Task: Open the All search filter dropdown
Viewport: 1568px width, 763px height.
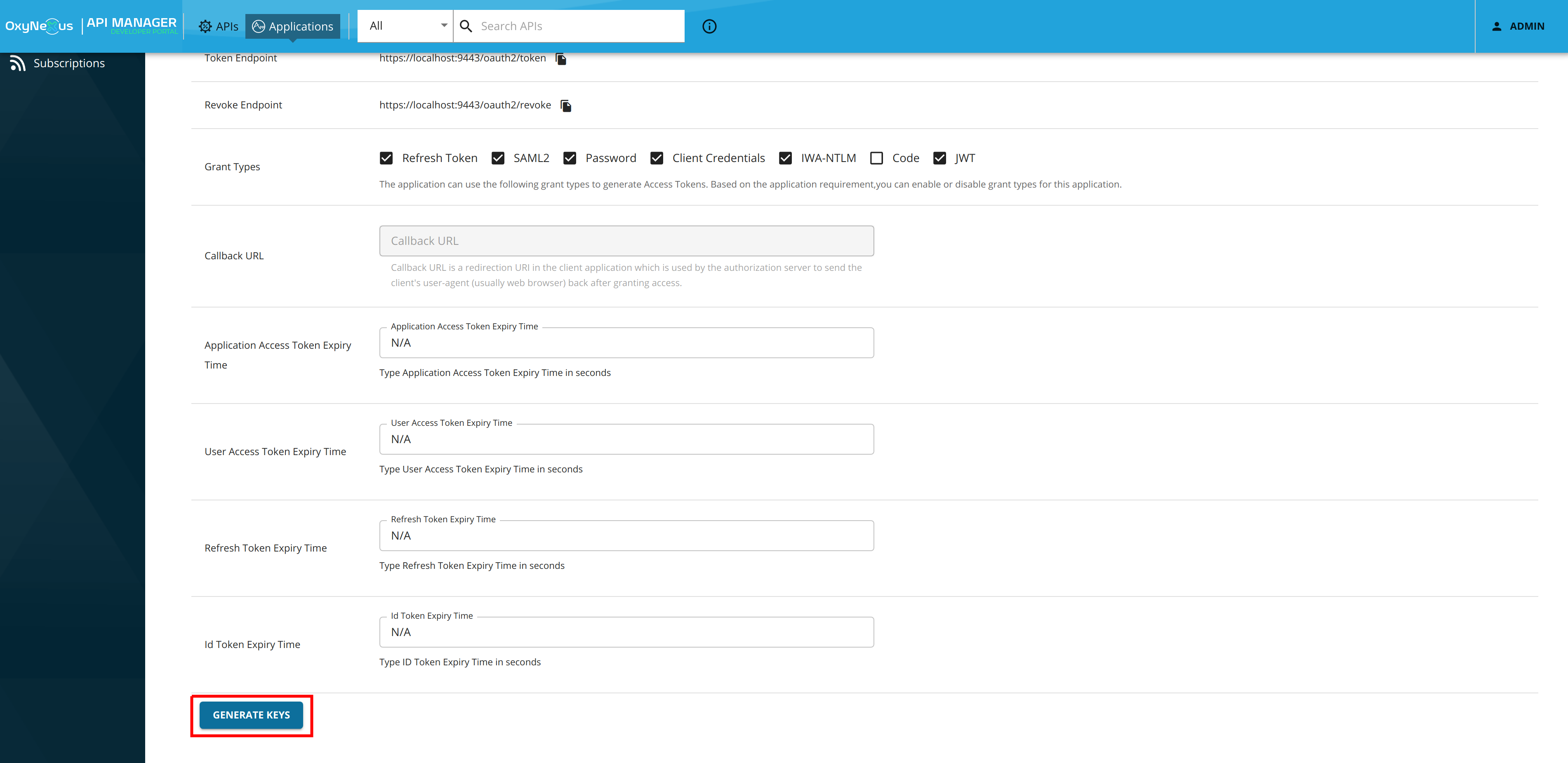Action: tap(405, 26)
